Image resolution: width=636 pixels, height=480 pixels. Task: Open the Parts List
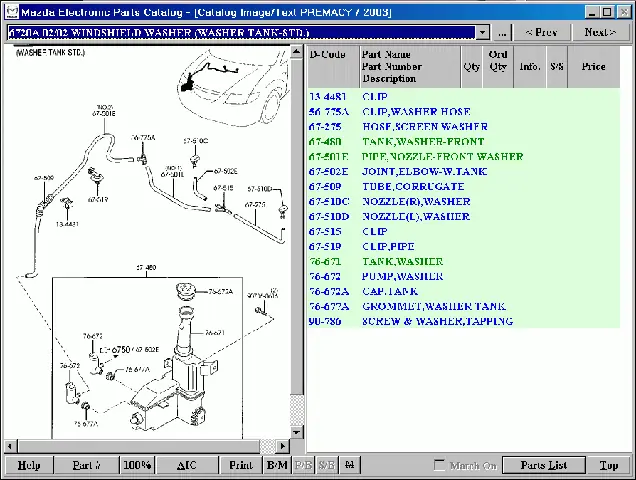coord(543,465)
